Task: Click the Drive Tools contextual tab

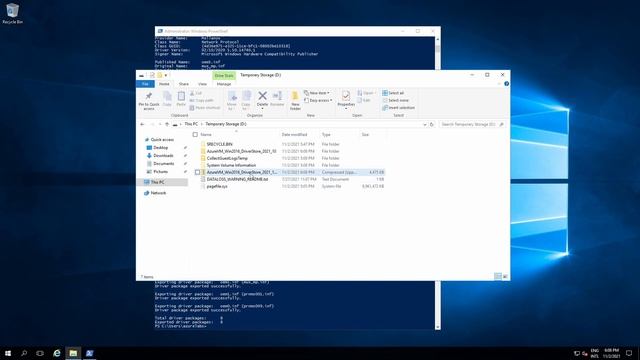Action: tap(224, 76)
